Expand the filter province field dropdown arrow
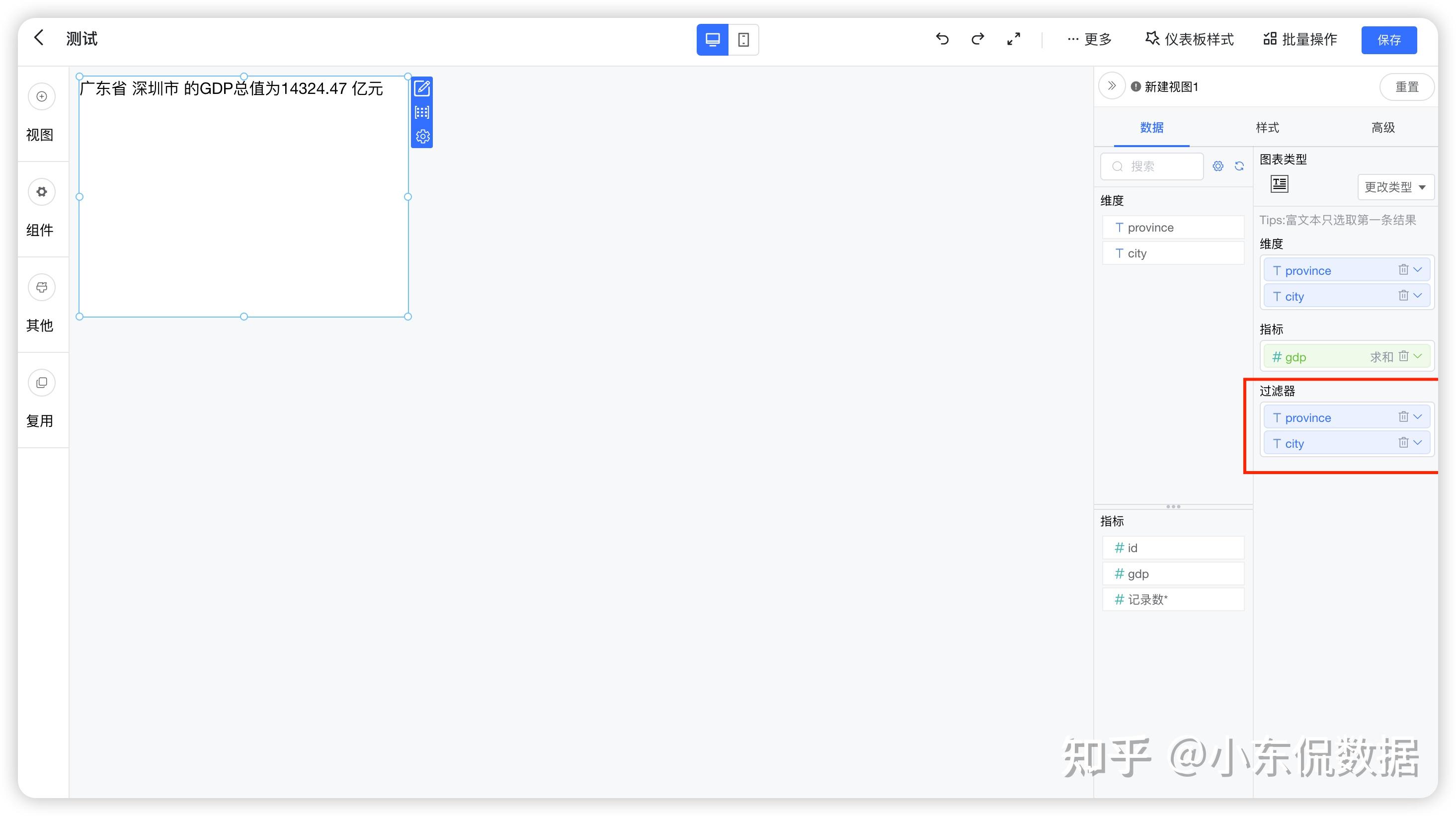Screen dimensions: 1456x816 pyautogui.click(x=1418, y=417)
